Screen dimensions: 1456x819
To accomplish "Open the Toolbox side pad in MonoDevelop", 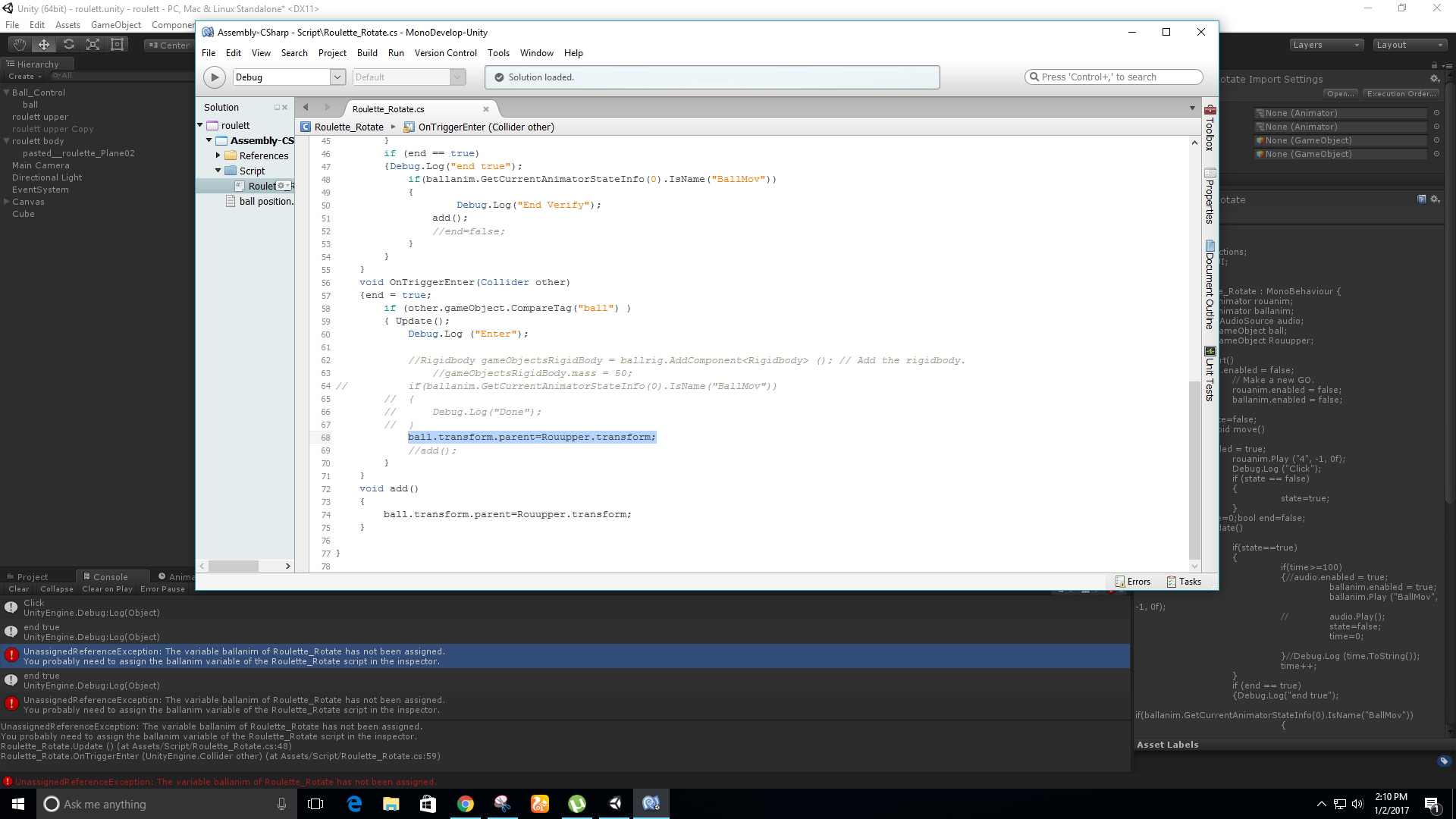I will [x=1210, y=128].
